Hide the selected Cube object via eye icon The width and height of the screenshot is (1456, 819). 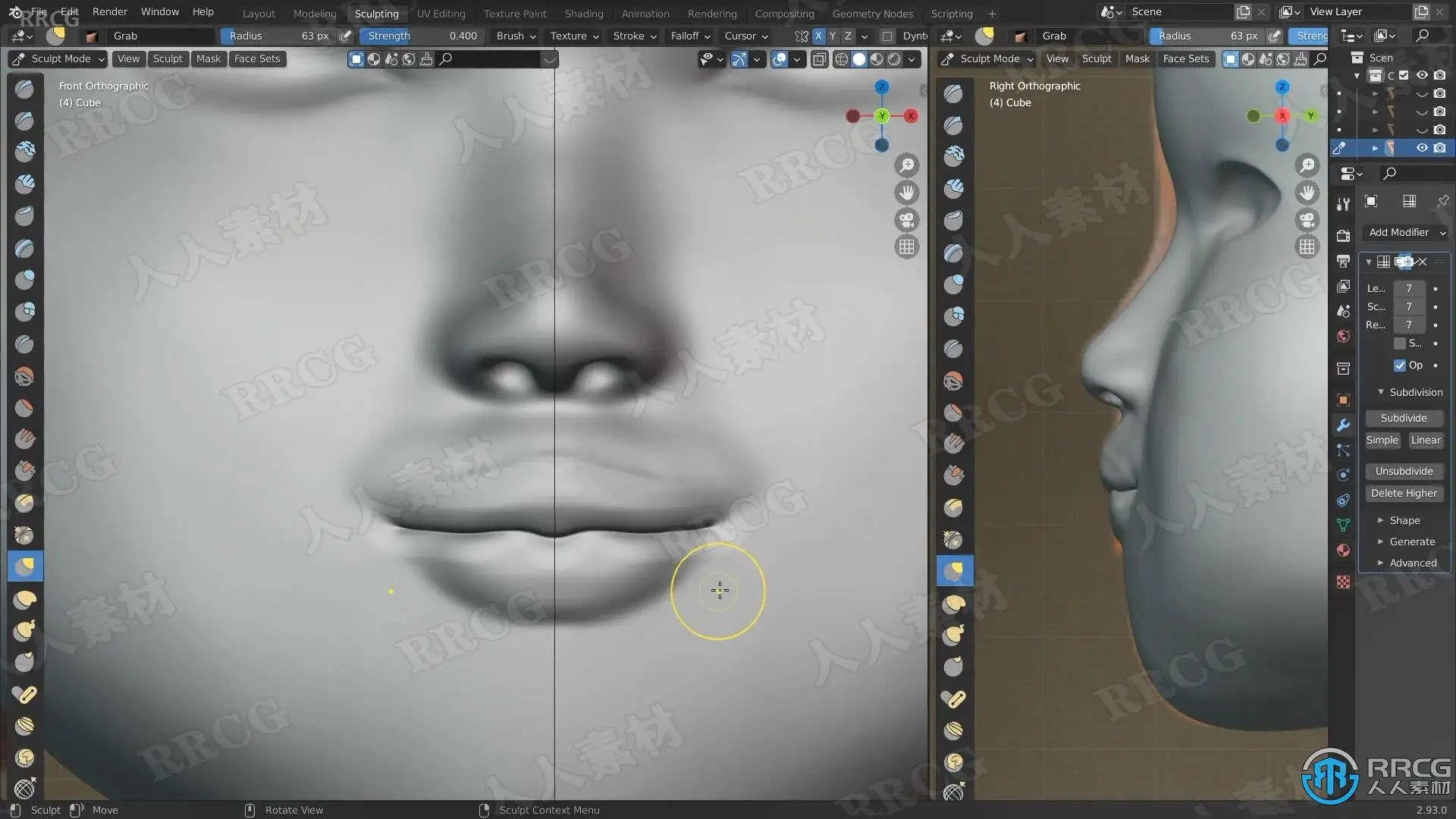tap(1422, 148)
